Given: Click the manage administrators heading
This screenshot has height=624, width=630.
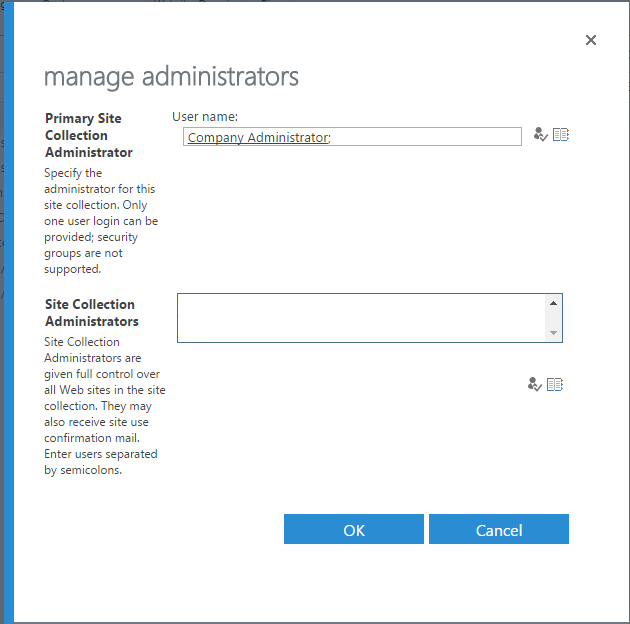Looking at the screenshot, I should (x=171, y=76).
